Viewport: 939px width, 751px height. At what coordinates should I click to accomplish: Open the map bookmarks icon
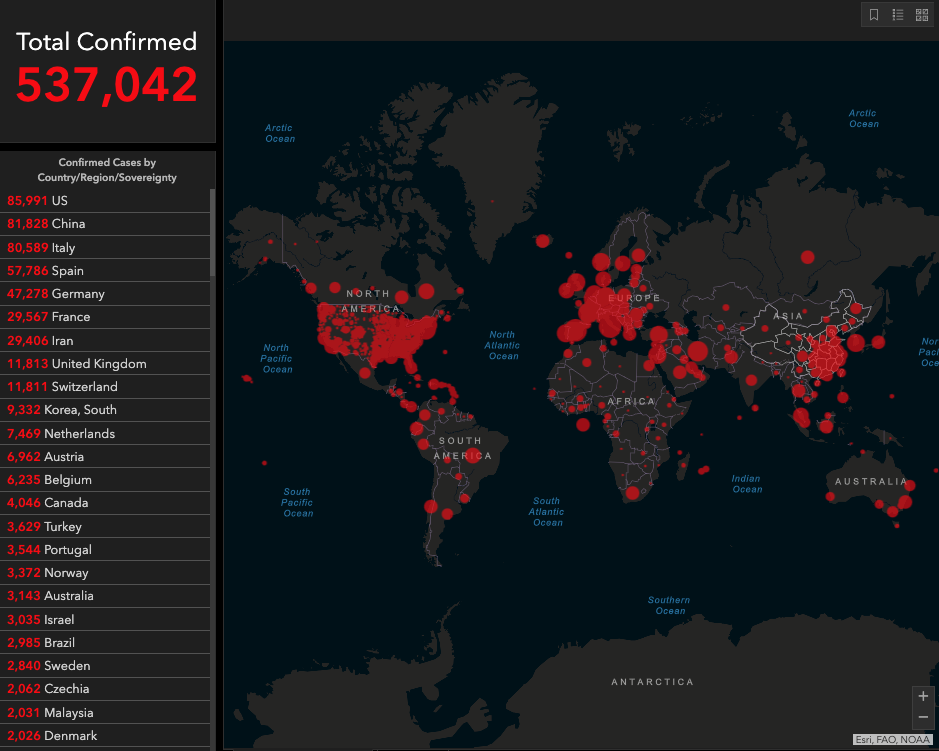pos(874,15)
